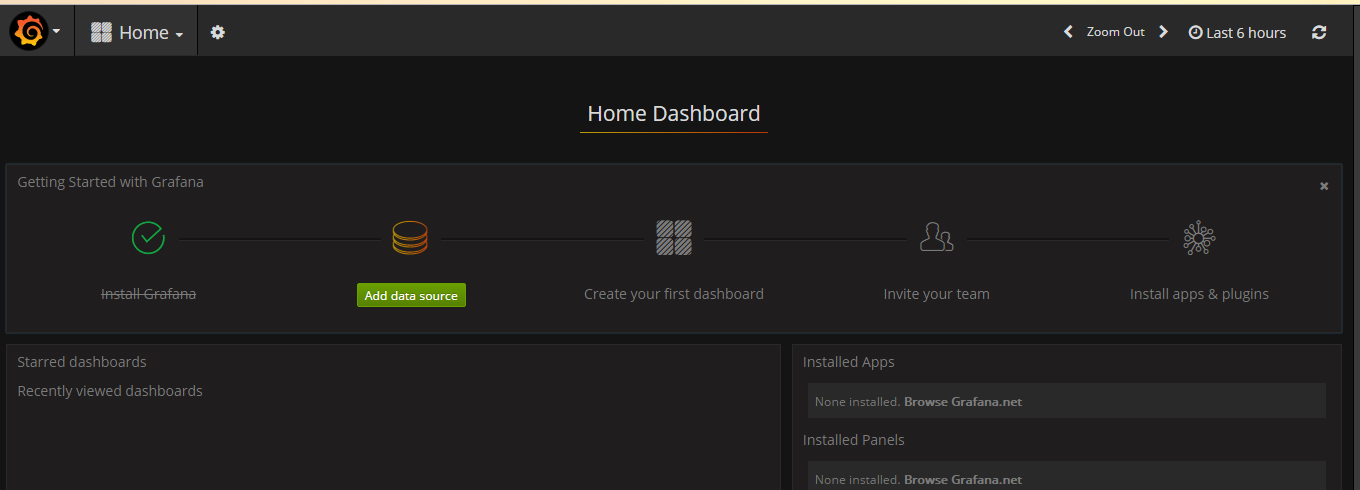
Task: Click the Installed Panels heading
Action: coord(854,440)
